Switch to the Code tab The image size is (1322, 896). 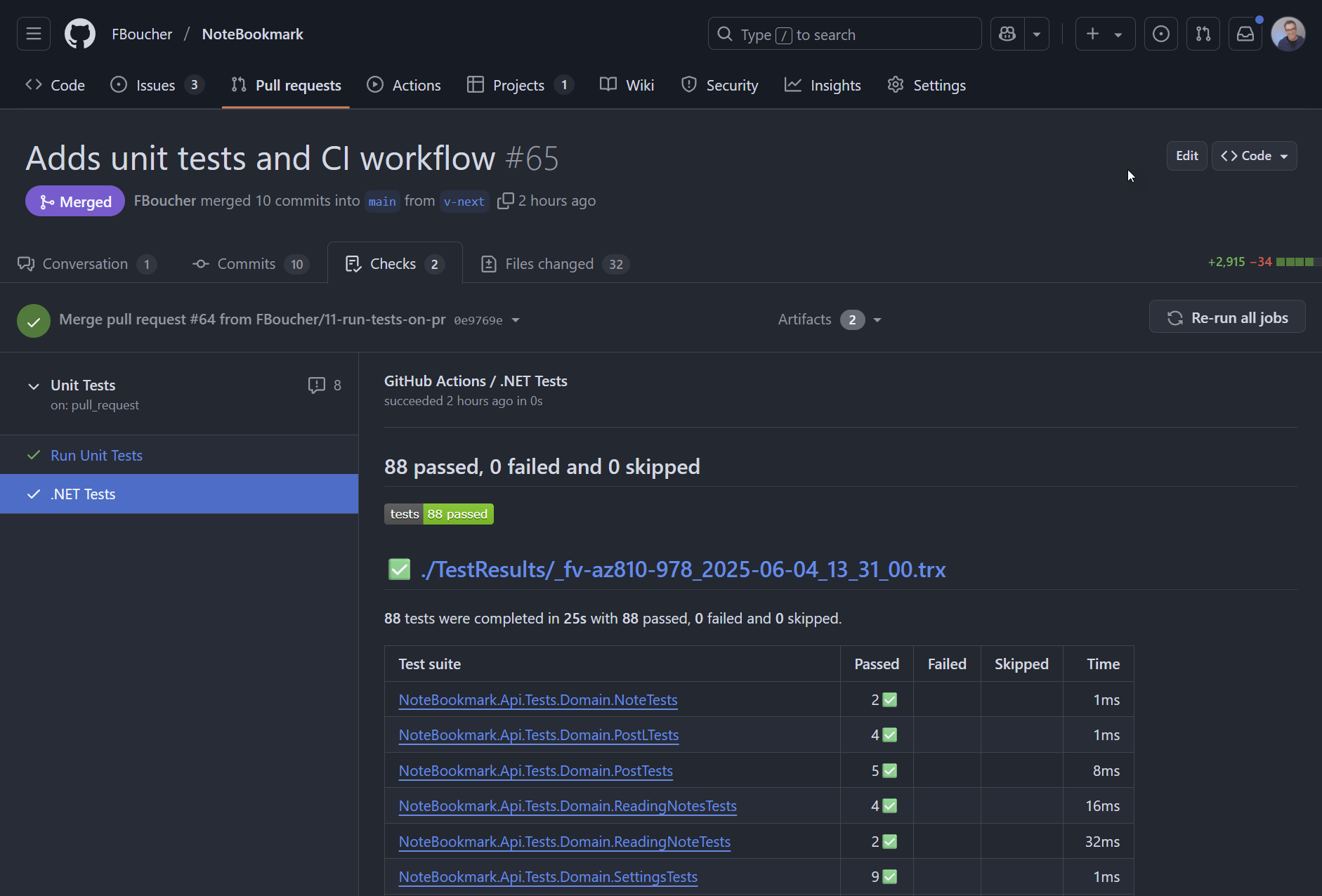click(x=55, y=85)
